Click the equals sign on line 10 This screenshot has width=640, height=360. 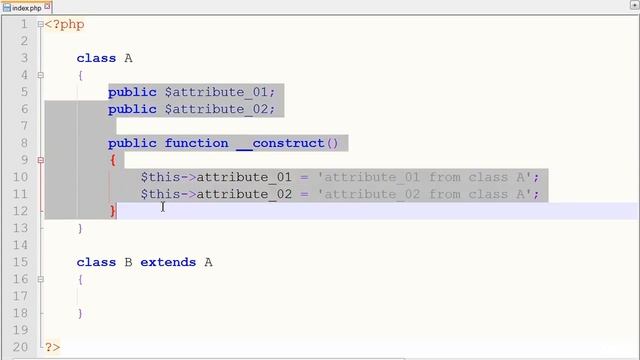(304, 178)
